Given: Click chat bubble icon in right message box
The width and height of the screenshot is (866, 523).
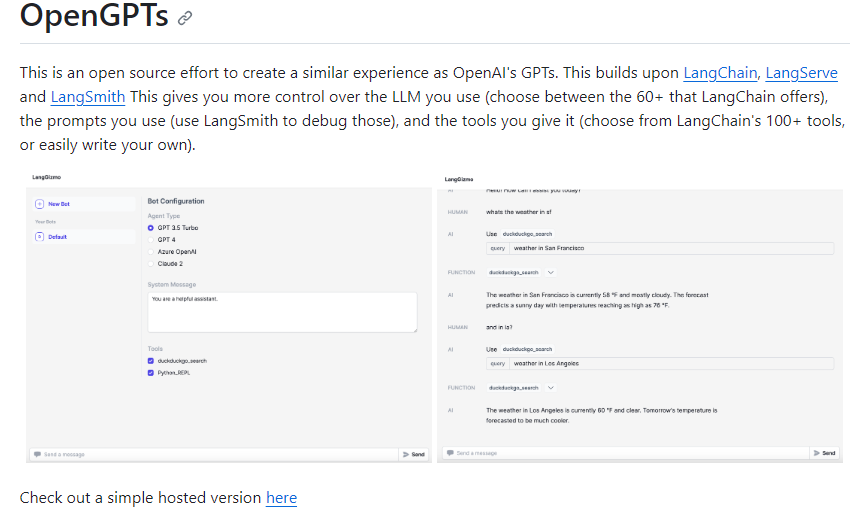Looking at the screenshot, I should 449,453.
